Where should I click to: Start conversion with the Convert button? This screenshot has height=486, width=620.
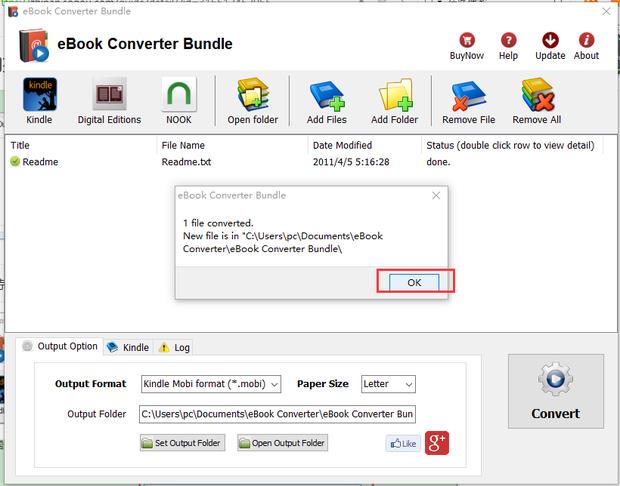tap(556, 391)
